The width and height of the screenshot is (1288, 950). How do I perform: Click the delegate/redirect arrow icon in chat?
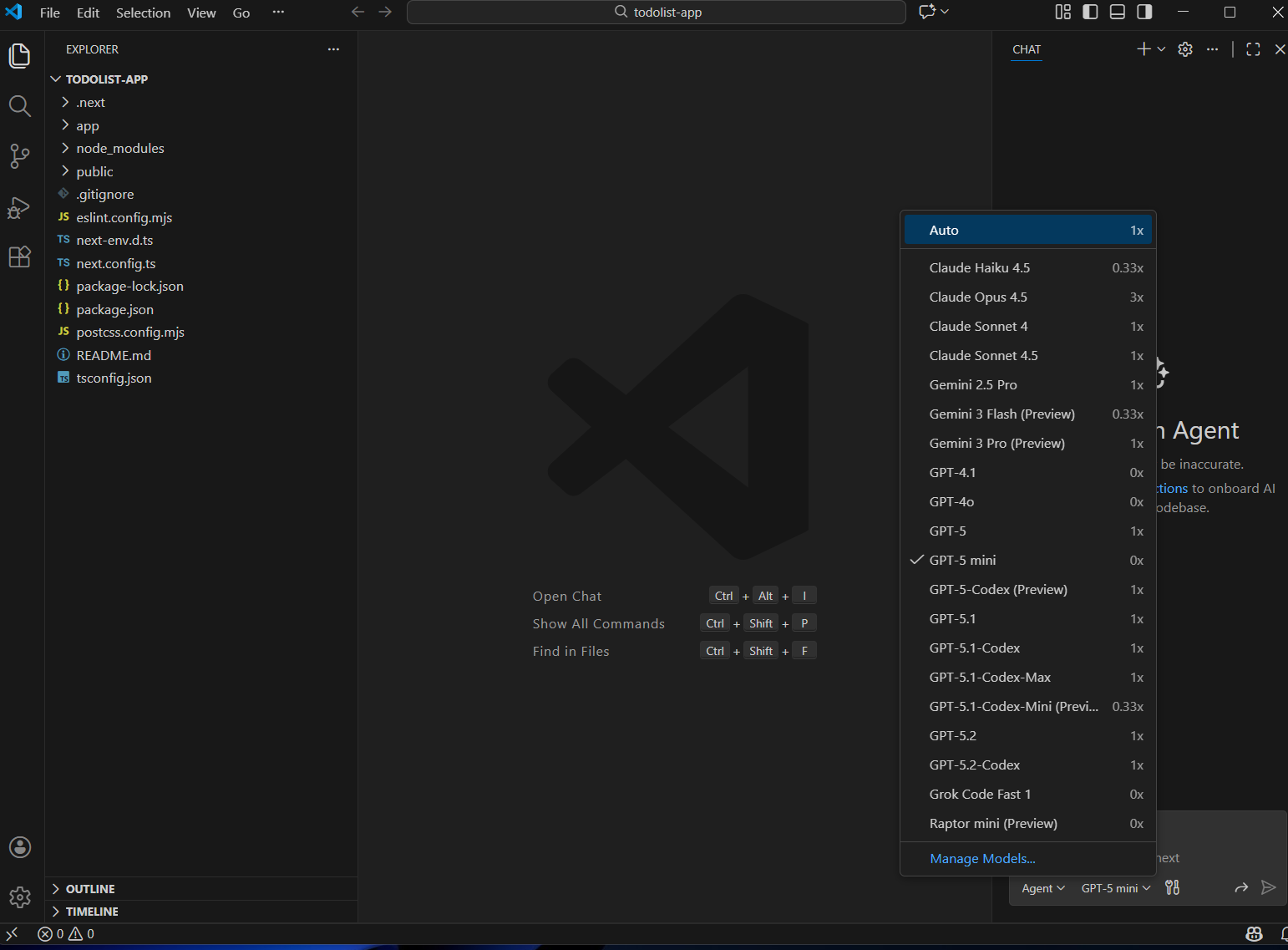(x=1241, y=887)
